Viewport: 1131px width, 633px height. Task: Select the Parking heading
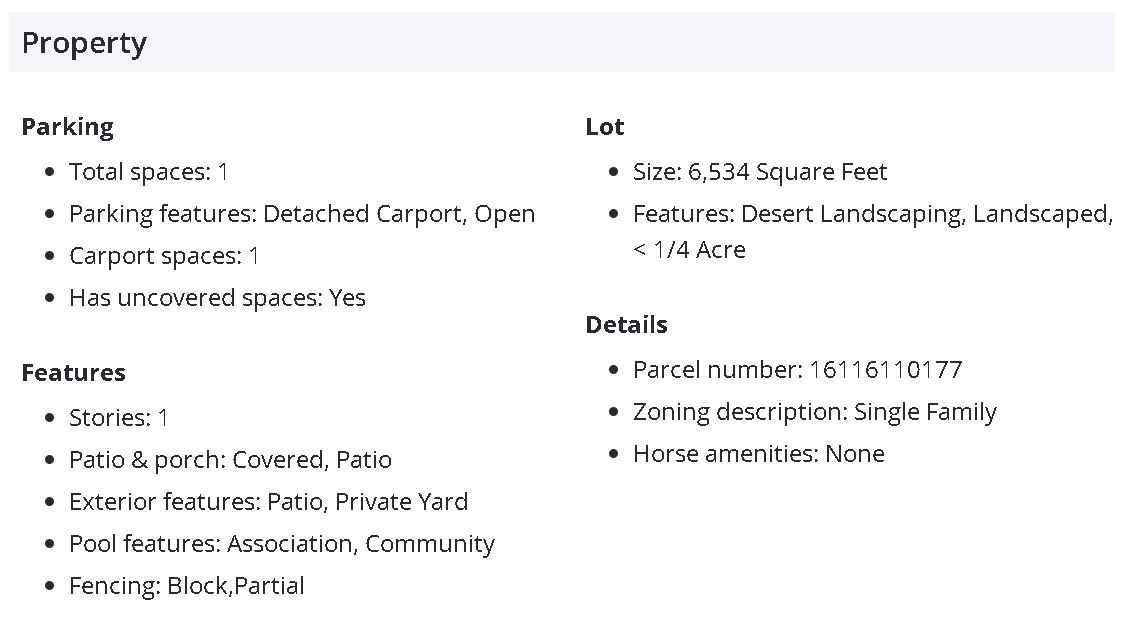(x=68, y=127)
